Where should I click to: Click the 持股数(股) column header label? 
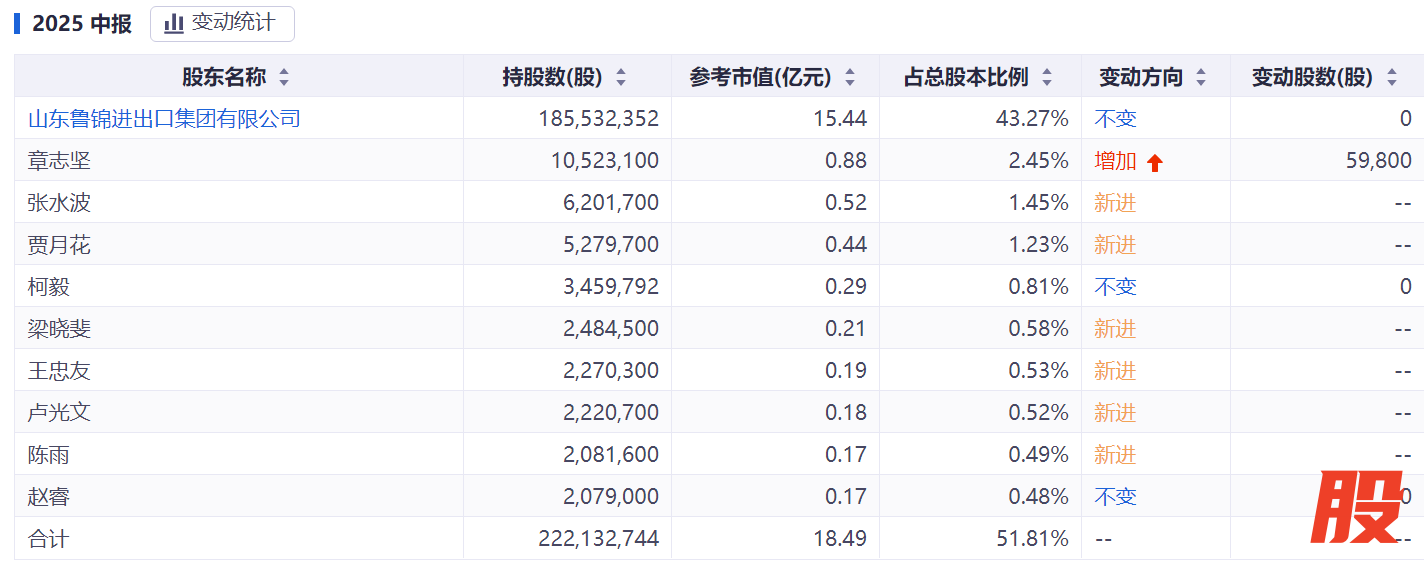(553, 77)
